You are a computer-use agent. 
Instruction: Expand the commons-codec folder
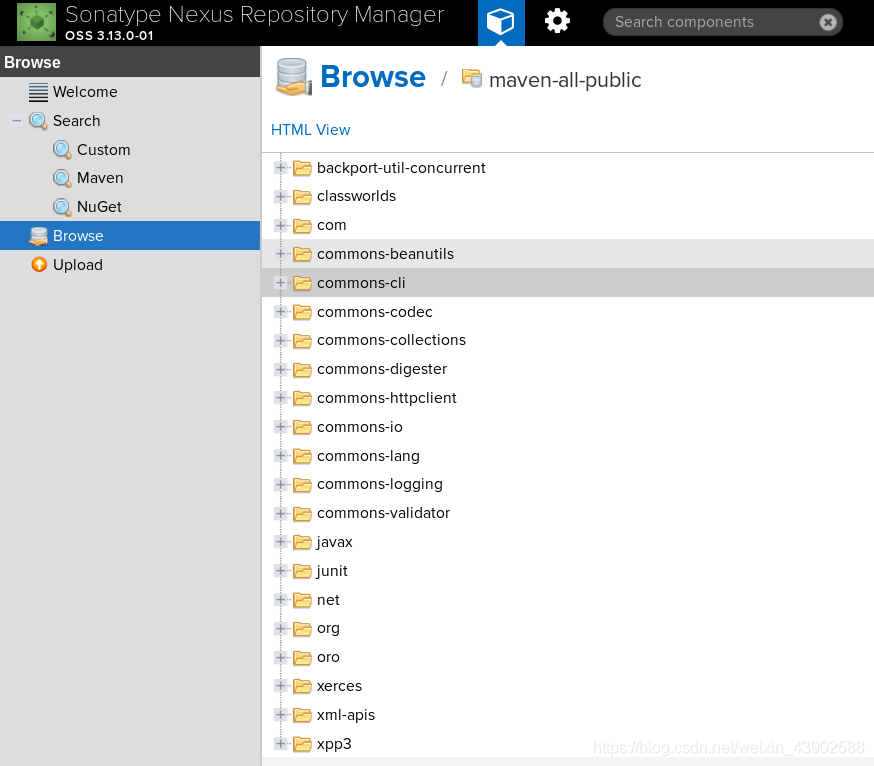click(281, 312)
